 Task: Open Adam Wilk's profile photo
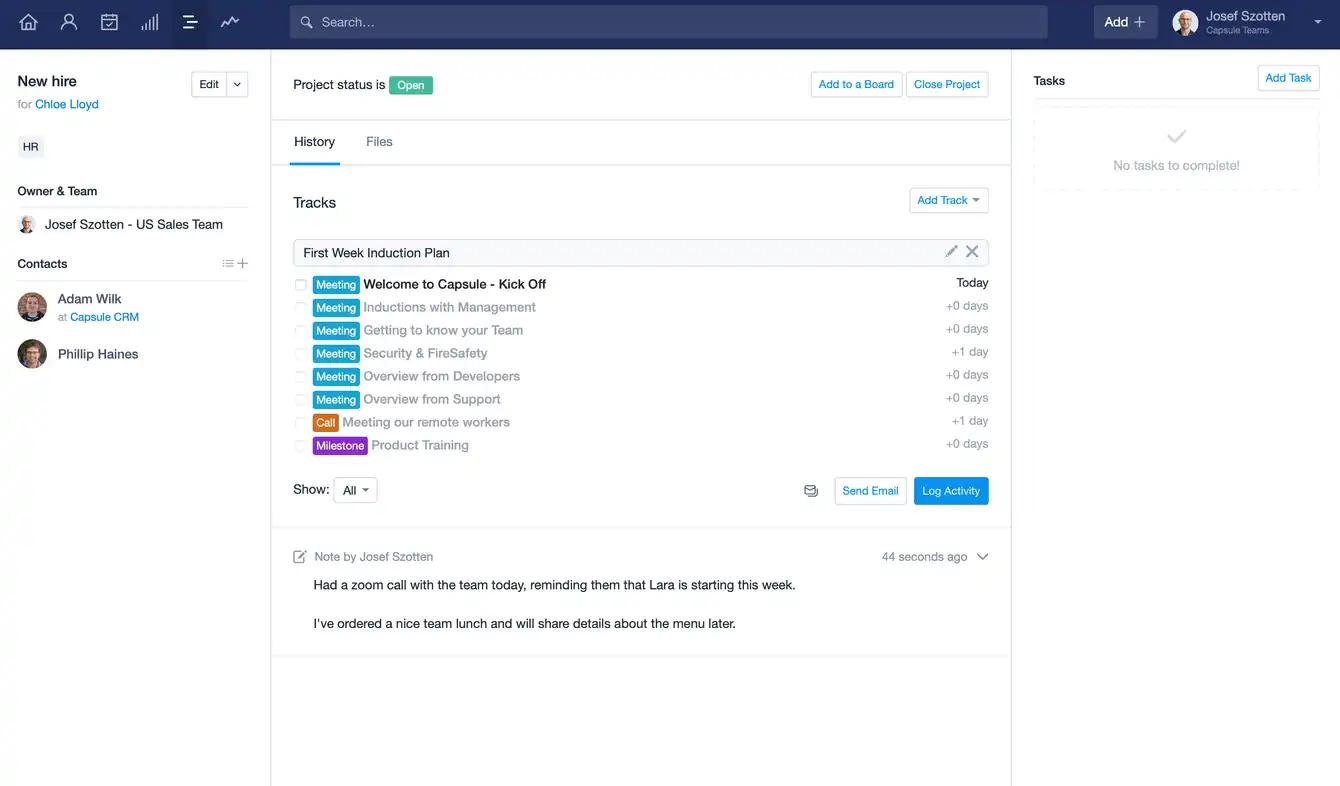32,307
